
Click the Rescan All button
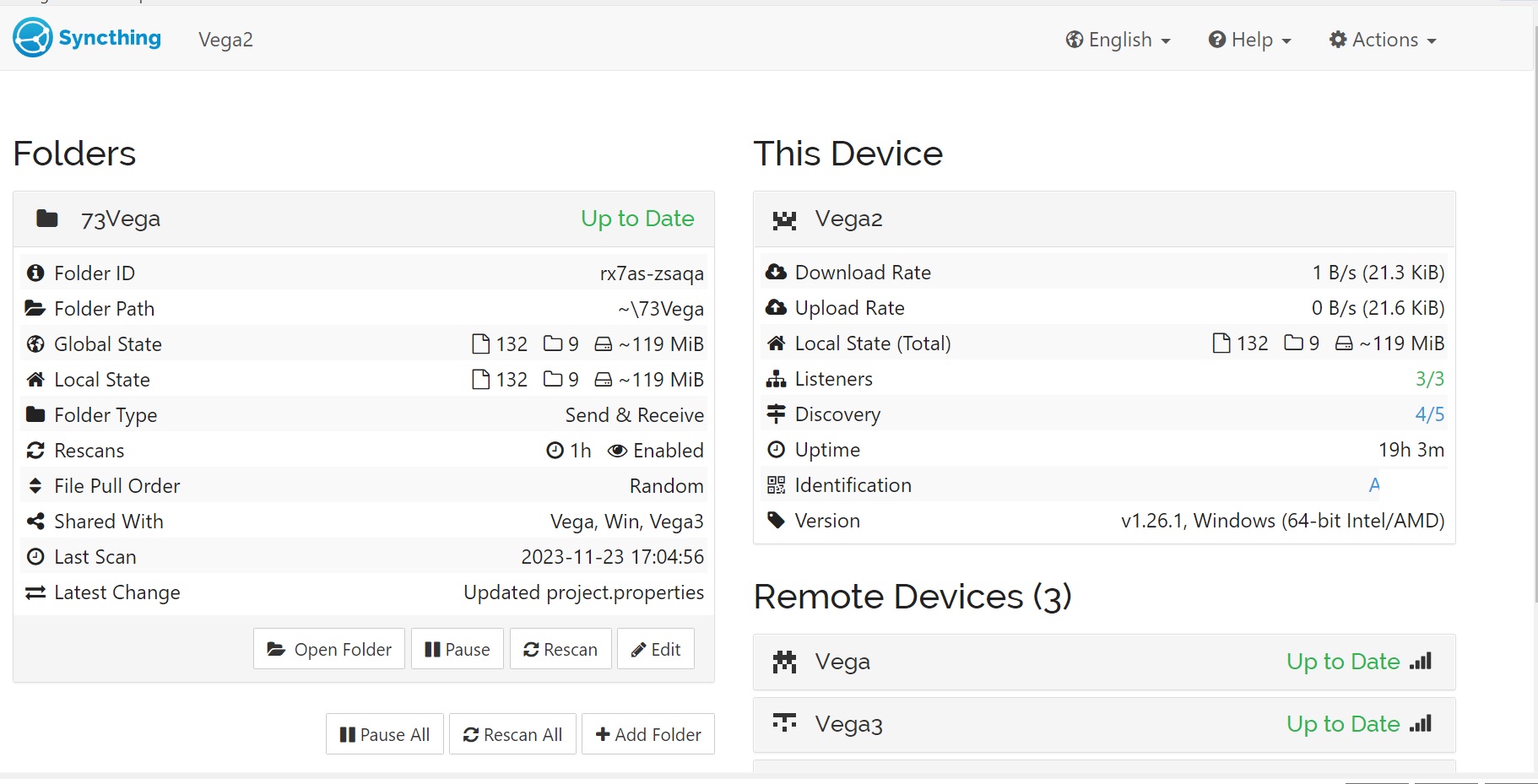click(x=512, y=734)
